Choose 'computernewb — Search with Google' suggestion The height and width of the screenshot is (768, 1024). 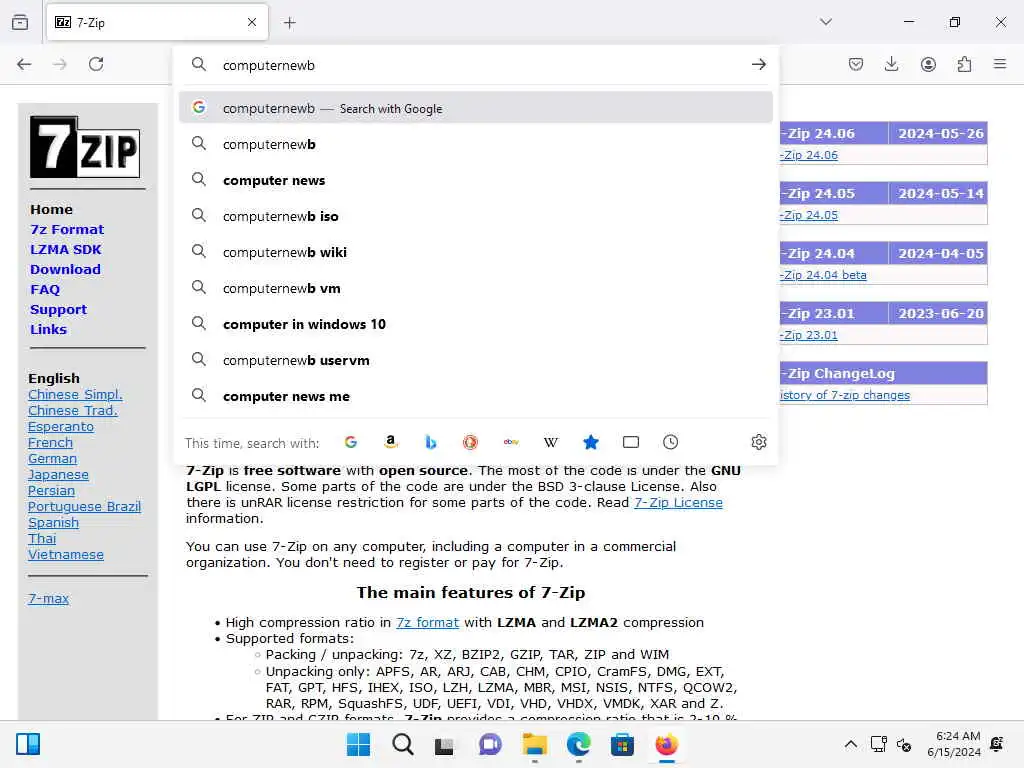coord(475,108)
